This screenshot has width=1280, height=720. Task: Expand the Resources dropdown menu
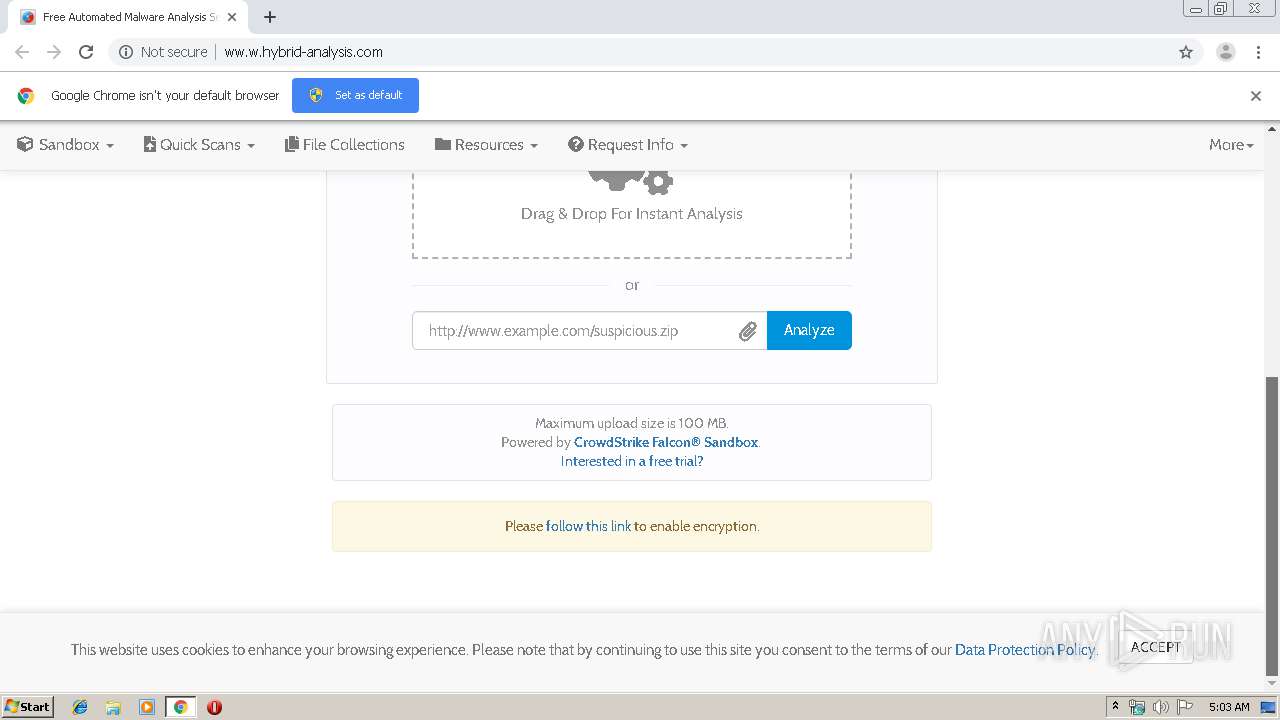point(486,145)
